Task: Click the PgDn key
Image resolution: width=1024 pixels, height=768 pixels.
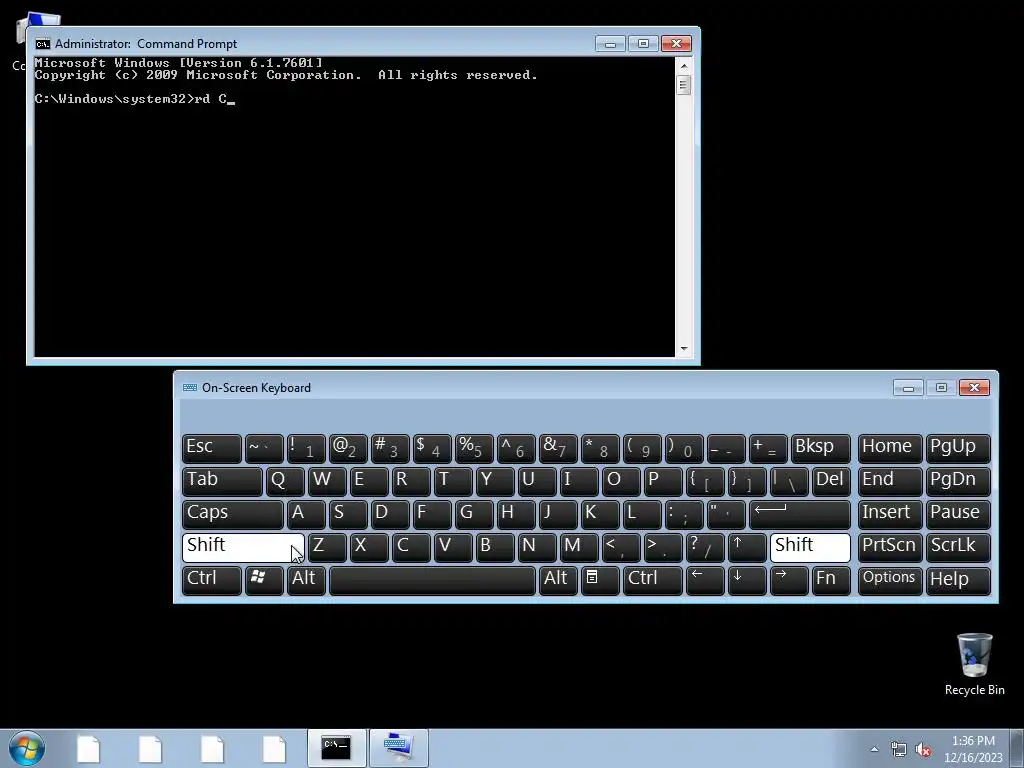Action: point(958,481)
